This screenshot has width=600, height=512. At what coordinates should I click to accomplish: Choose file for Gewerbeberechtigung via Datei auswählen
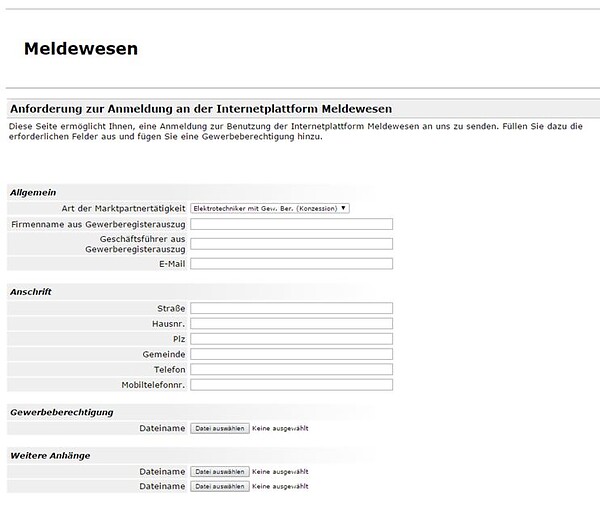220,429
